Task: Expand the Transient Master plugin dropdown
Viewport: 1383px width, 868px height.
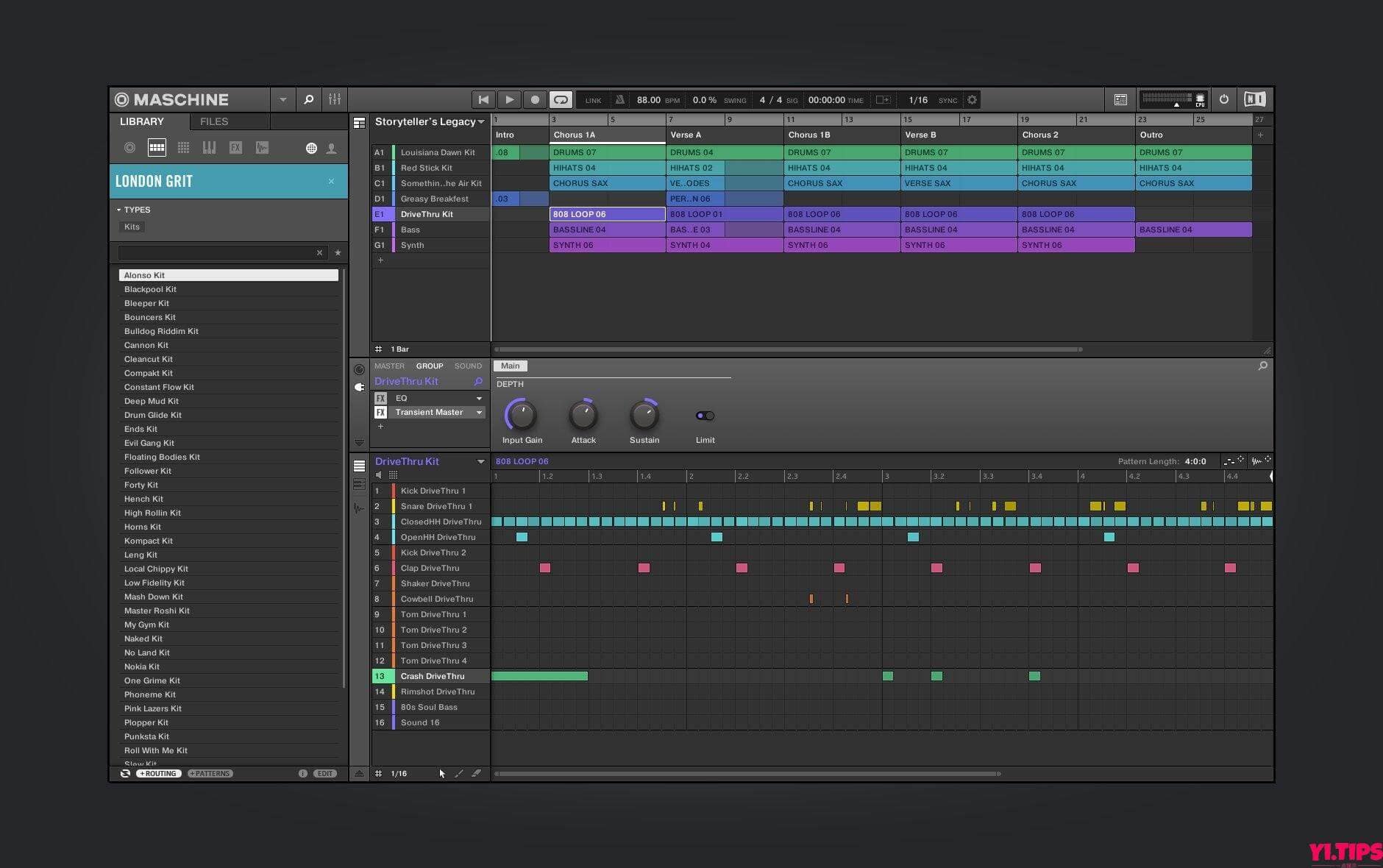Action: click(479, 412)
